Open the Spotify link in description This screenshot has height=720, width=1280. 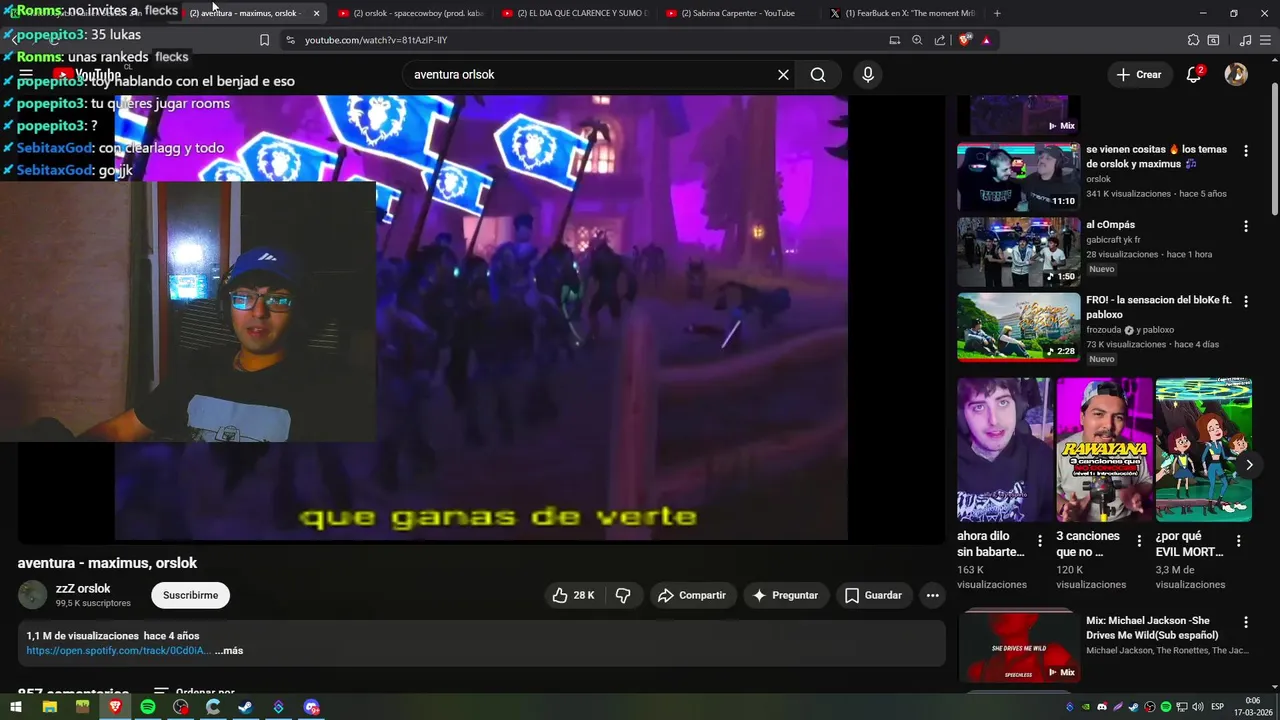point(118,651)
